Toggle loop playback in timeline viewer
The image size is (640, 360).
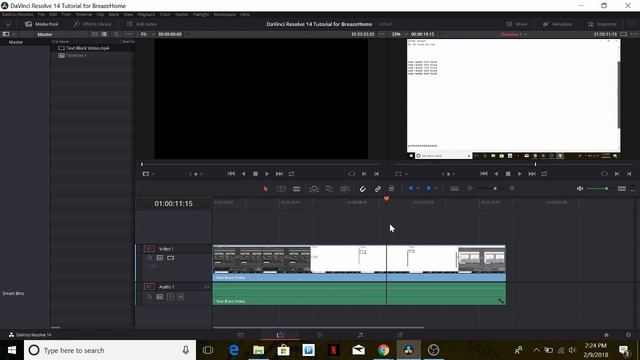click(x=544, y=173)
